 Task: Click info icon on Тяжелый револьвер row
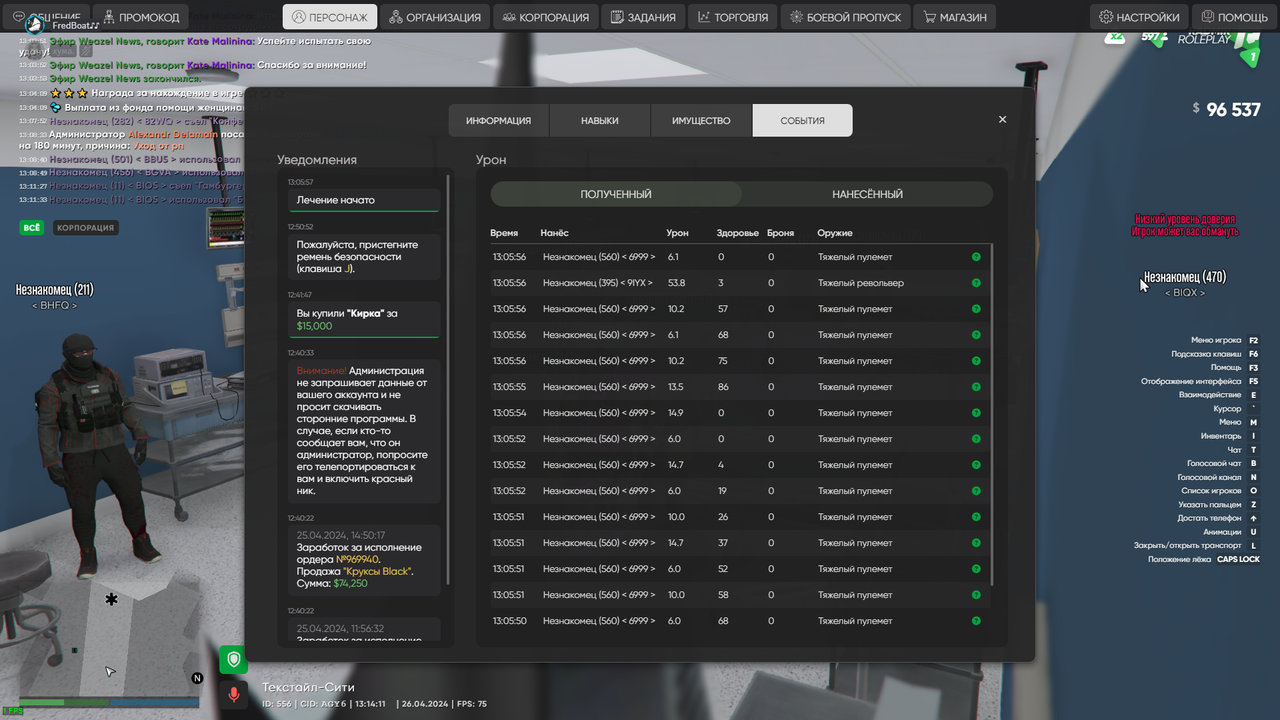click(x=976, y=283)
